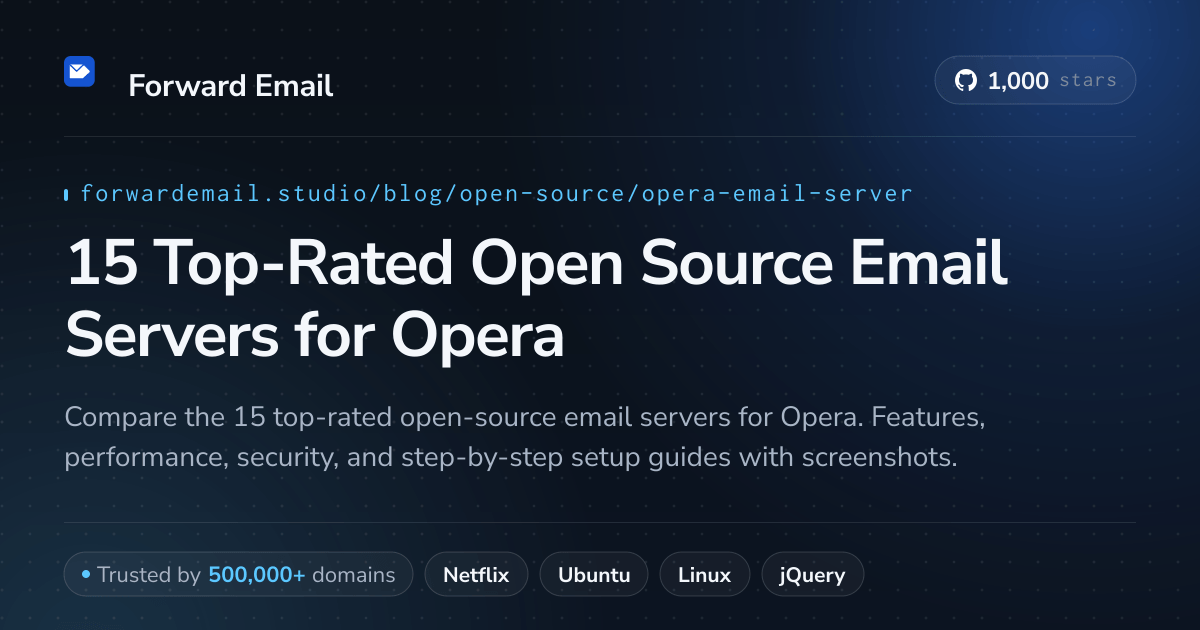
Task: Click the Forward Email brand name
Action: [x=230, y=86]
